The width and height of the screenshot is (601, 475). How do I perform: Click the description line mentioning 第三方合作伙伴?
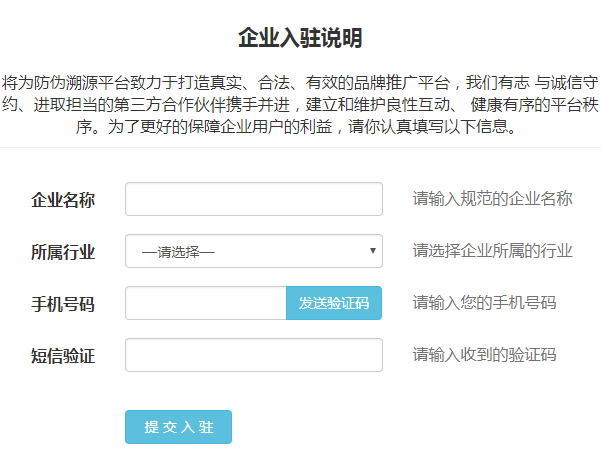(x=300, y=105)
